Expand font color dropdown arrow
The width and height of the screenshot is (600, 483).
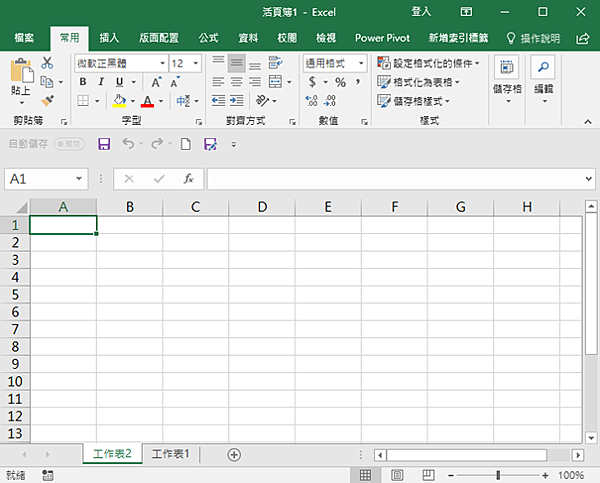coord(161,101)
